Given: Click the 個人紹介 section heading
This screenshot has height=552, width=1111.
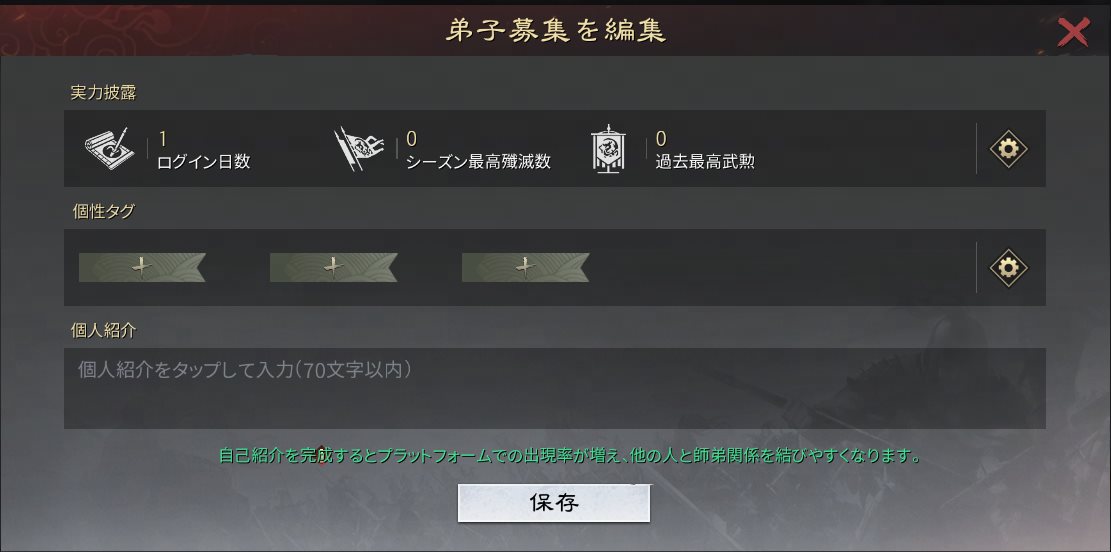Looking at the screenshot, I should [x=103, y=330].
